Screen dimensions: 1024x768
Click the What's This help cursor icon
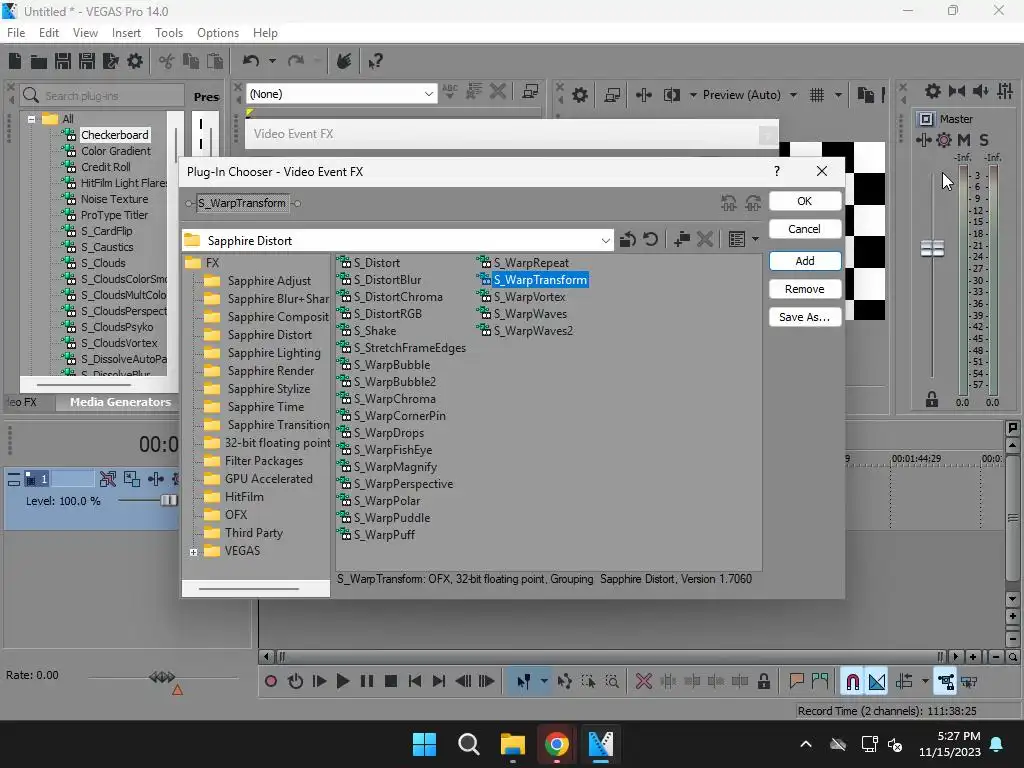(375, 61)
